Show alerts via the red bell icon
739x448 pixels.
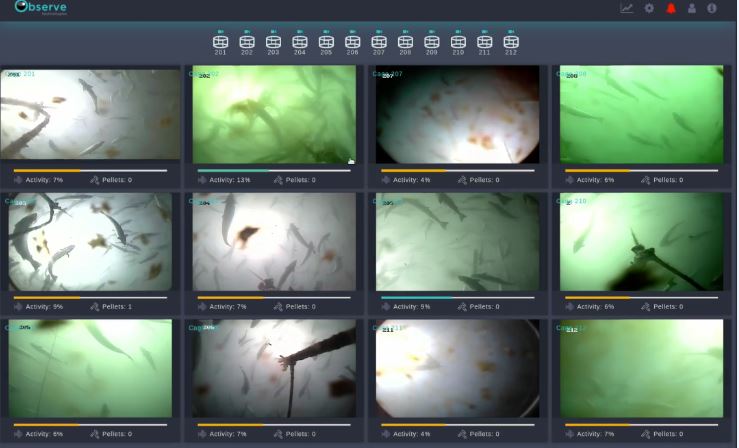coord(671,8)
